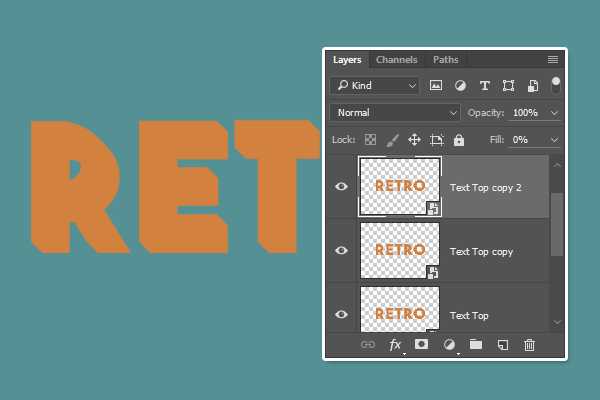
Task: Delete layer using the trash icon
Action: (530, 345)
